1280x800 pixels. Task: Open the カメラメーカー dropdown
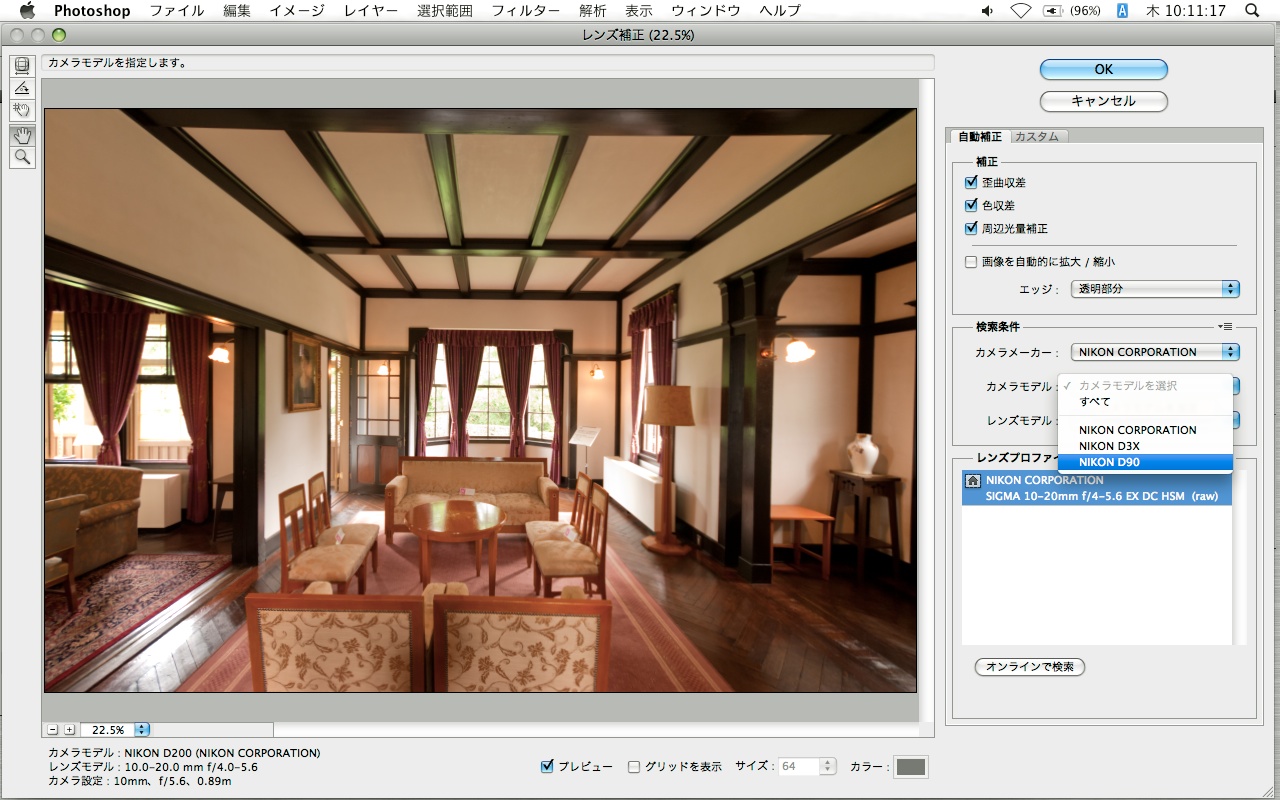[1154, 352]
